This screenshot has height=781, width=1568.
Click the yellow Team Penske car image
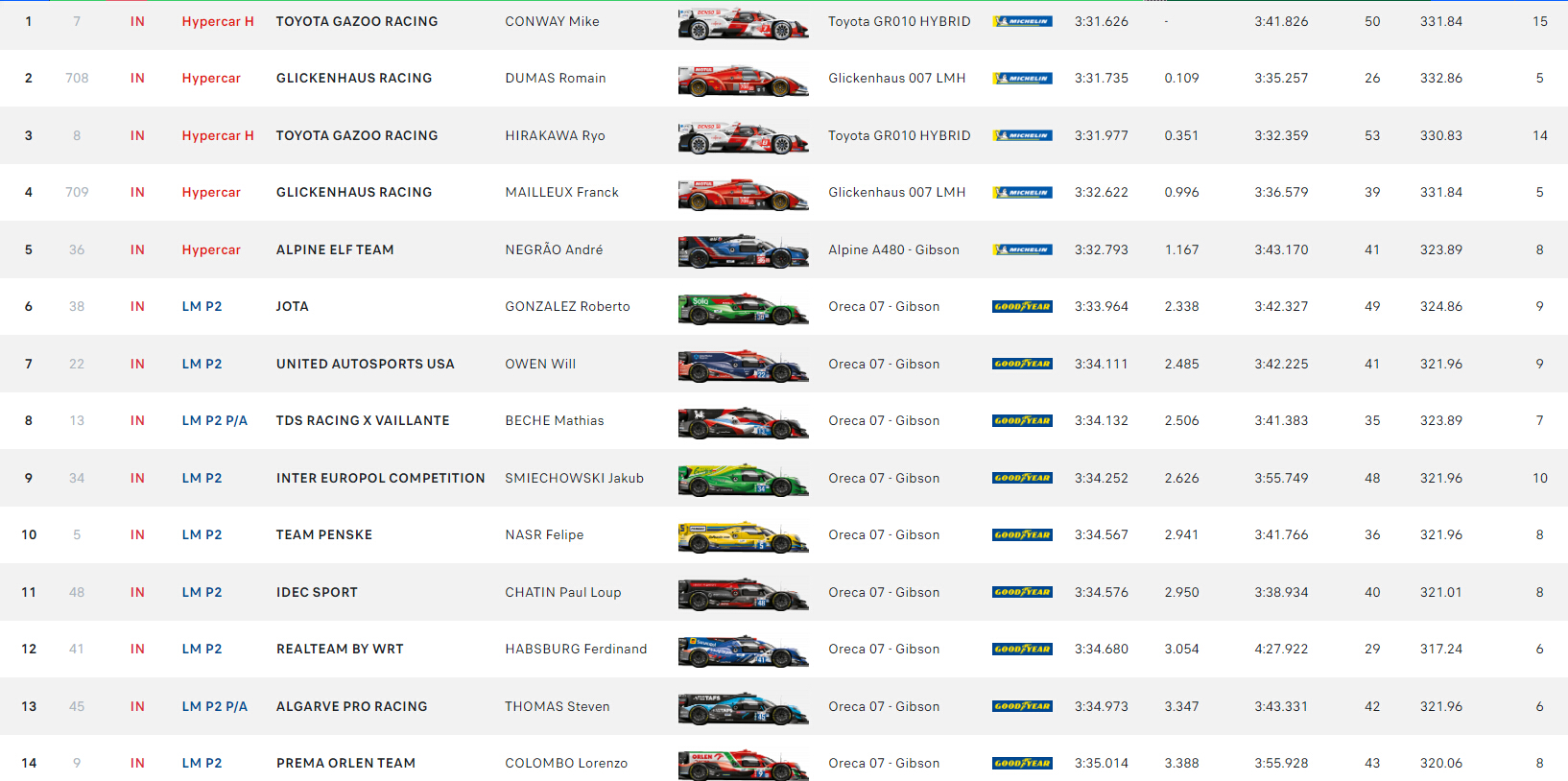(x=743, y=536)
